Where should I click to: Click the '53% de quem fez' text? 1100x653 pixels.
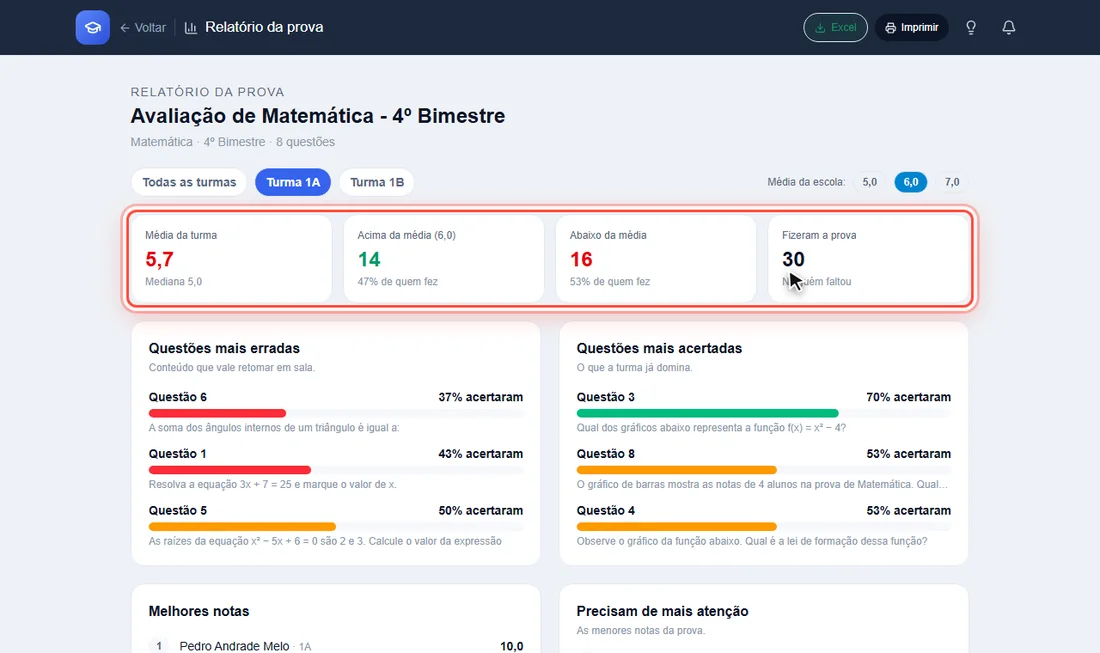coord(610,282)
